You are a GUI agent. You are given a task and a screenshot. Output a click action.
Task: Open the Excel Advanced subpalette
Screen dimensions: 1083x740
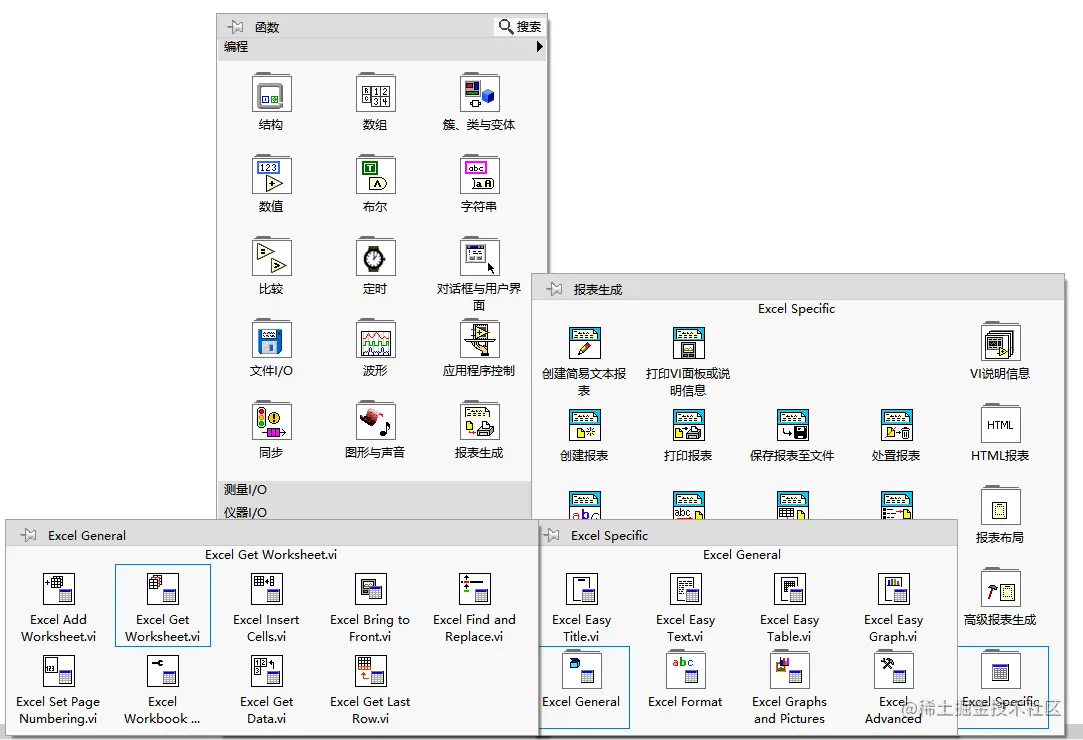(894, 670)
